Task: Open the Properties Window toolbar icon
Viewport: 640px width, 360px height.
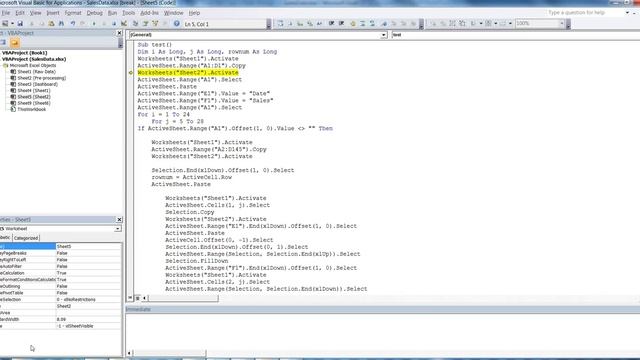Action: (x=145, y=24)
